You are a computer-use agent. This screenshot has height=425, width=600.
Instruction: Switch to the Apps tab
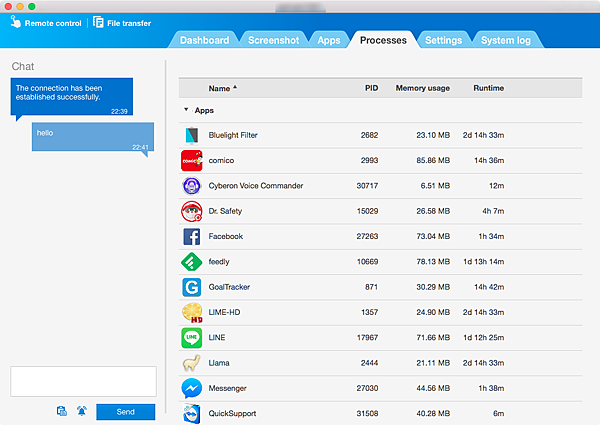point(329,40)
